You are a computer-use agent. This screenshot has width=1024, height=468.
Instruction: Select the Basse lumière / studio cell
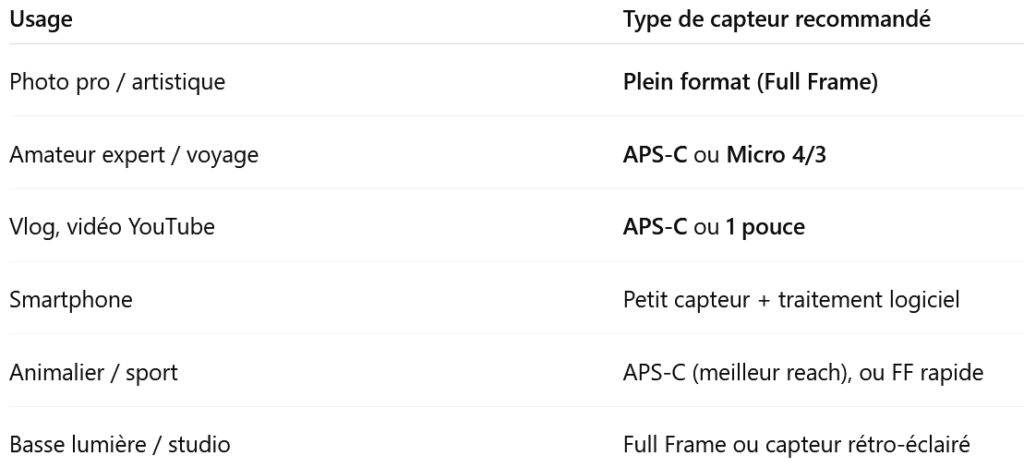tap(120, 445)
